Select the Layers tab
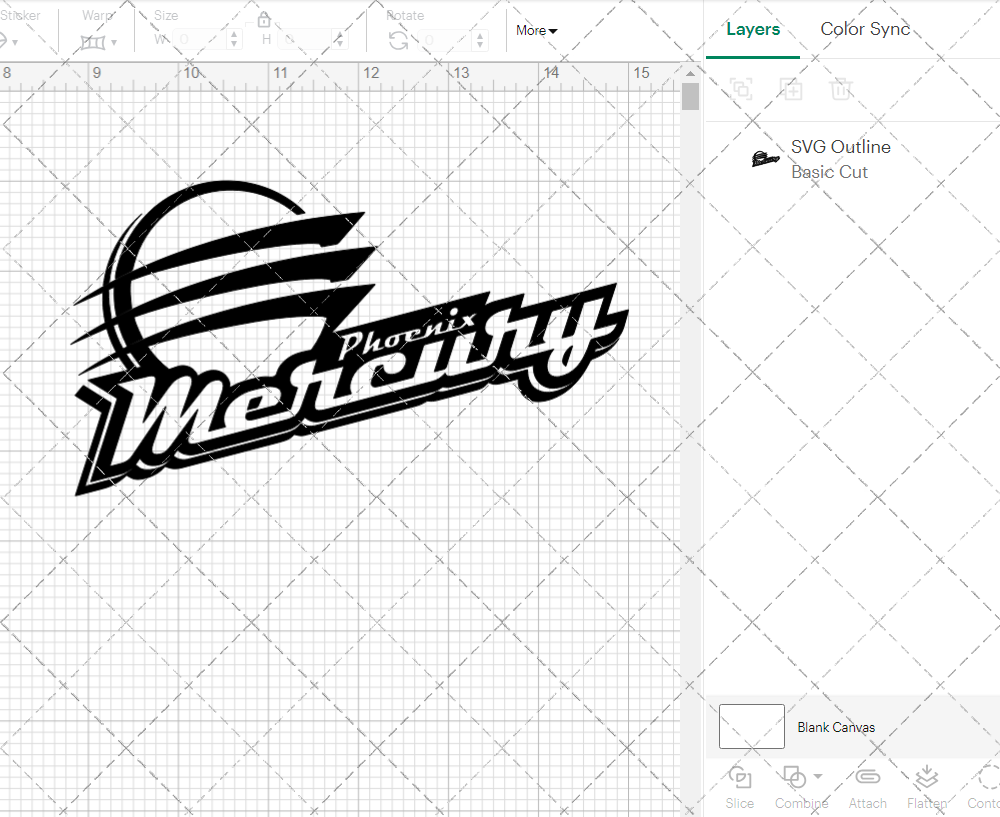The image size is (1000, 817). coord(753,29)
